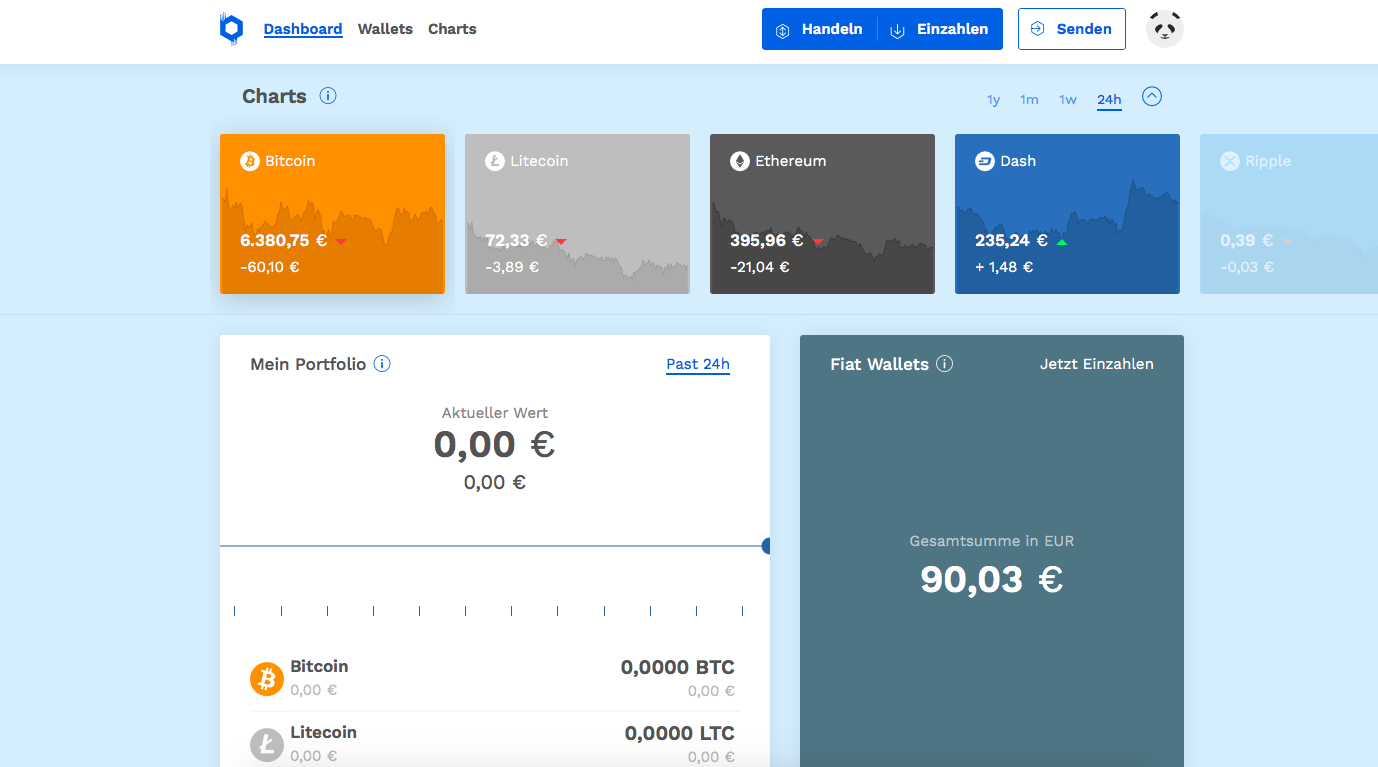The height and width of the screenshot is (767, 1378).
Task: Click the info icon next to Fiat Wallets
Action: 945,364
